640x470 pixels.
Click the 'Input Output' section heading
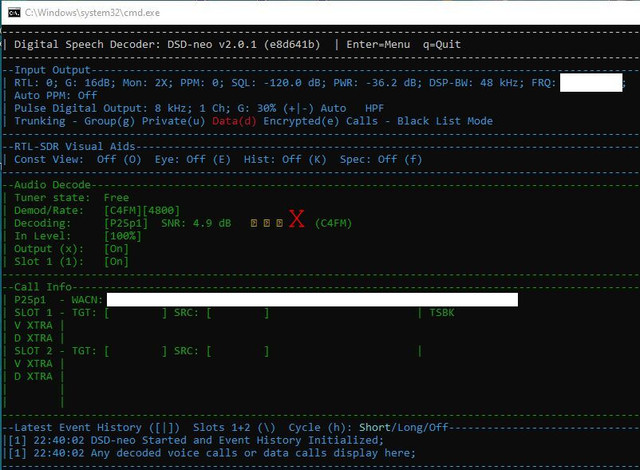(x=52, y=70)
